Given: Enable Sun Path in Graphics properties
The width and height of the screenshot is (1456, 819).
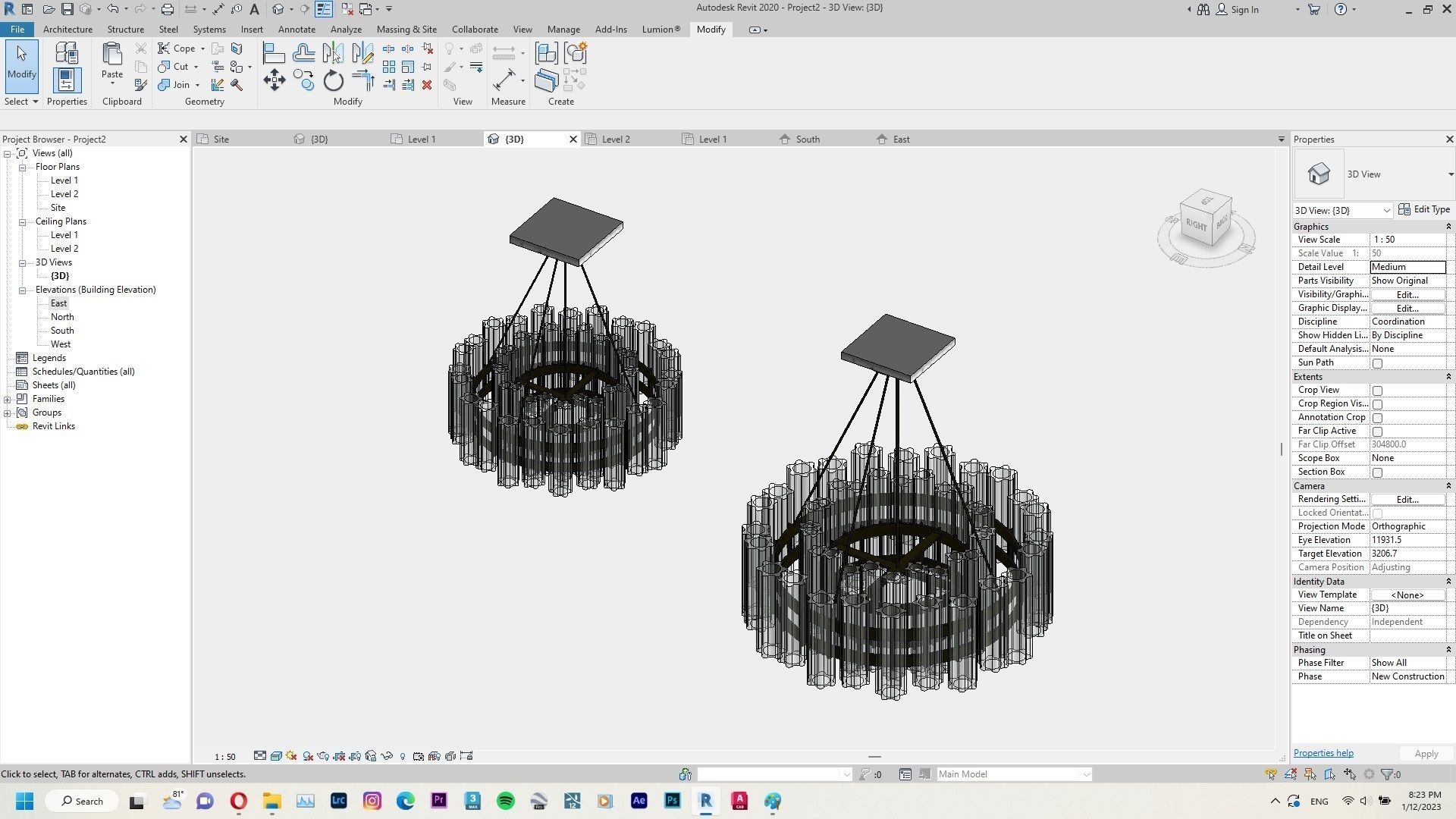Looking at the screenshot, I should pos(1377,362).
